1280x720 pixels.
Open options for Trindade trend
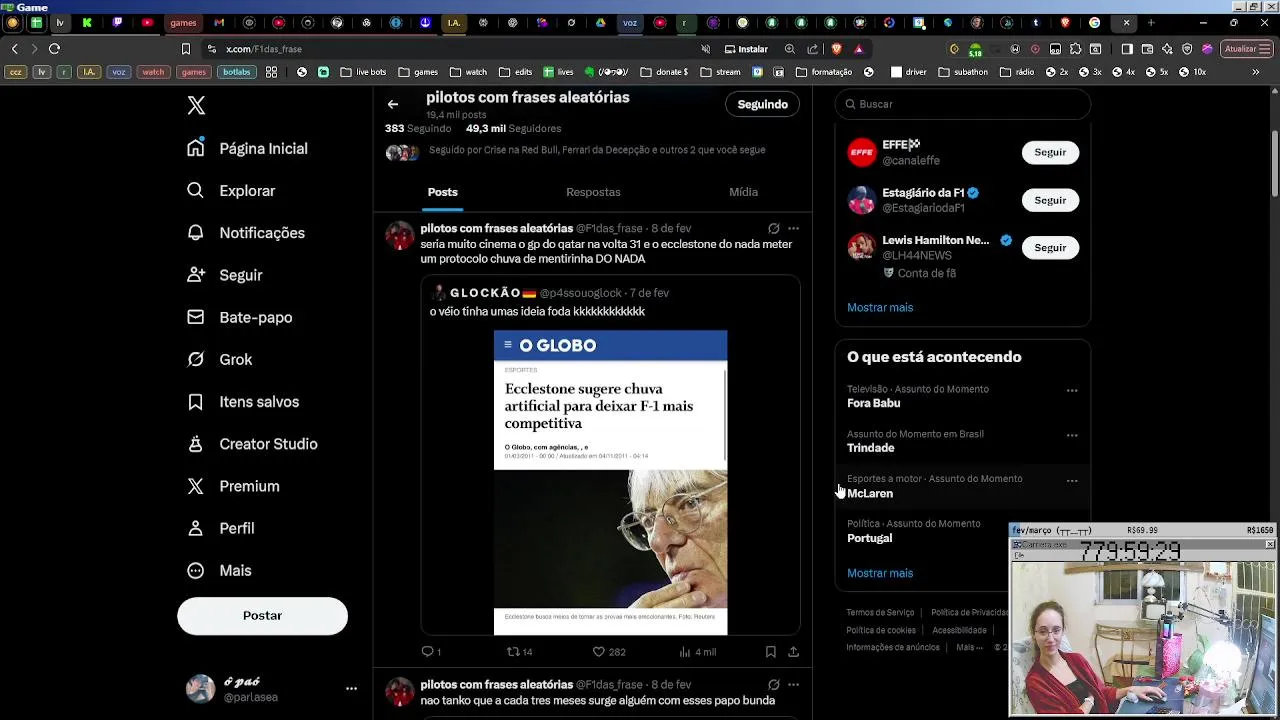click(x=1072, y=436)
